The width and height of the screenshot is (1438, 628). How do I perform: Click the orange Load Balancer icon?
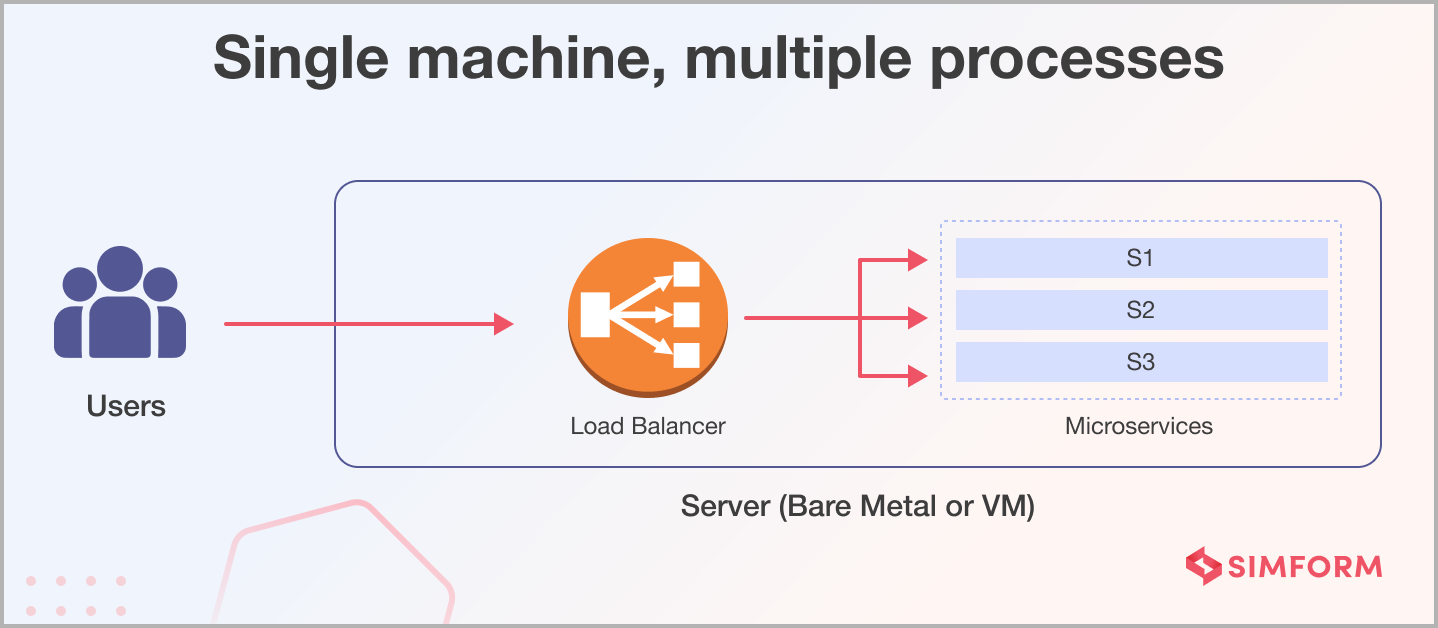pos(648,319)
